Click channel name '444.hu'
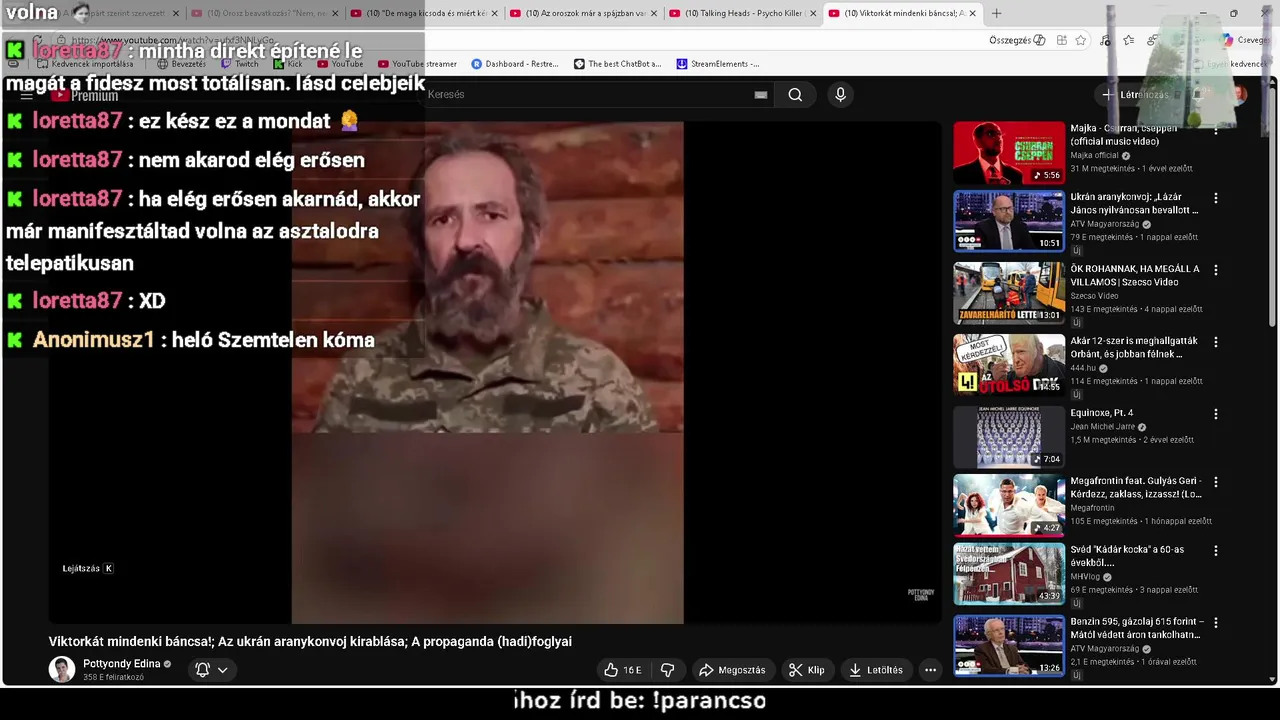 (1083, 368)
